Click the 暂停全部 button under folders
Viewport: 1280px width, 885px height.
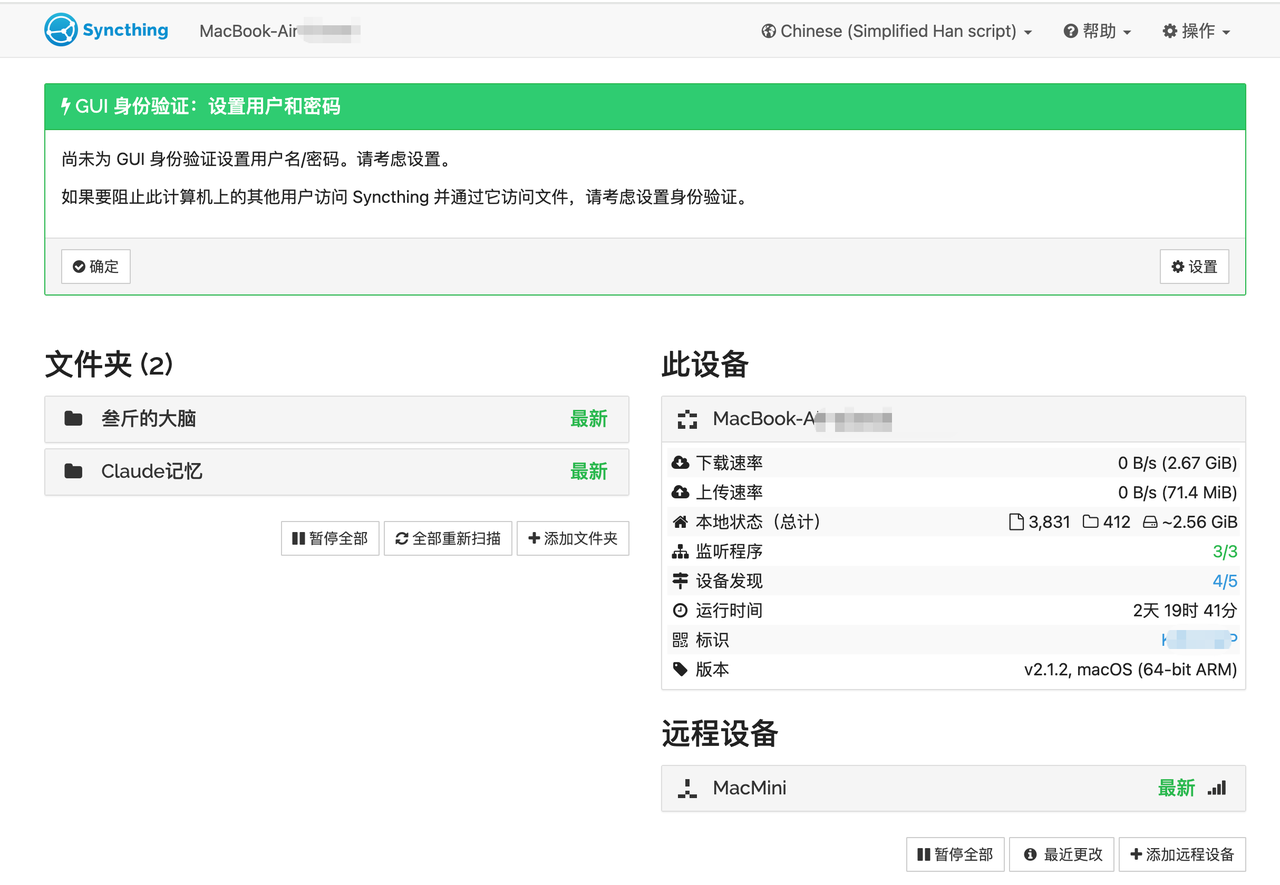coord(330,538)
